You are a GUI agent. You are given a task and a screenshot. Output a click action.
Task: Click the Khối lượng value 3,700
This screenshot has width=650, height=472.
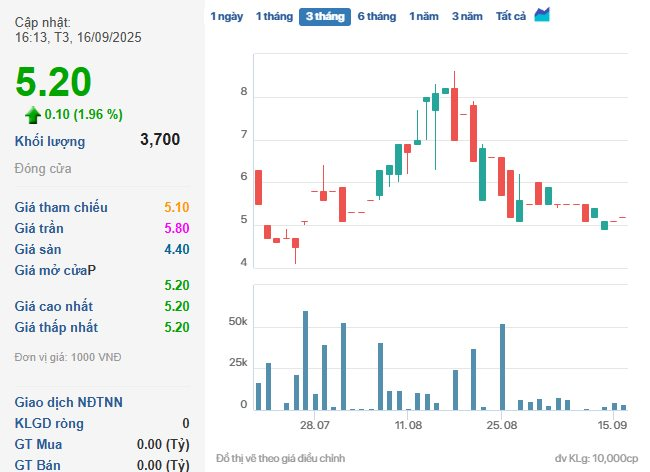pyautogui.click(x=160, y=140)
